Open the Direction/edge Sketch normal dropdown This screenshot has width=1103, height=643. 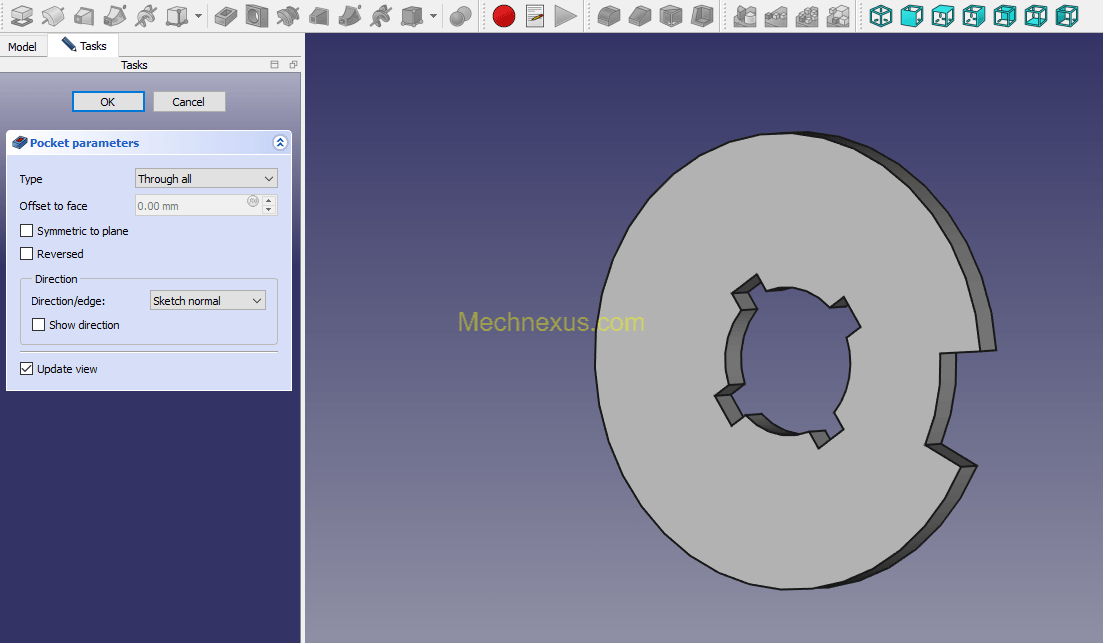click(x=207, y=301)
